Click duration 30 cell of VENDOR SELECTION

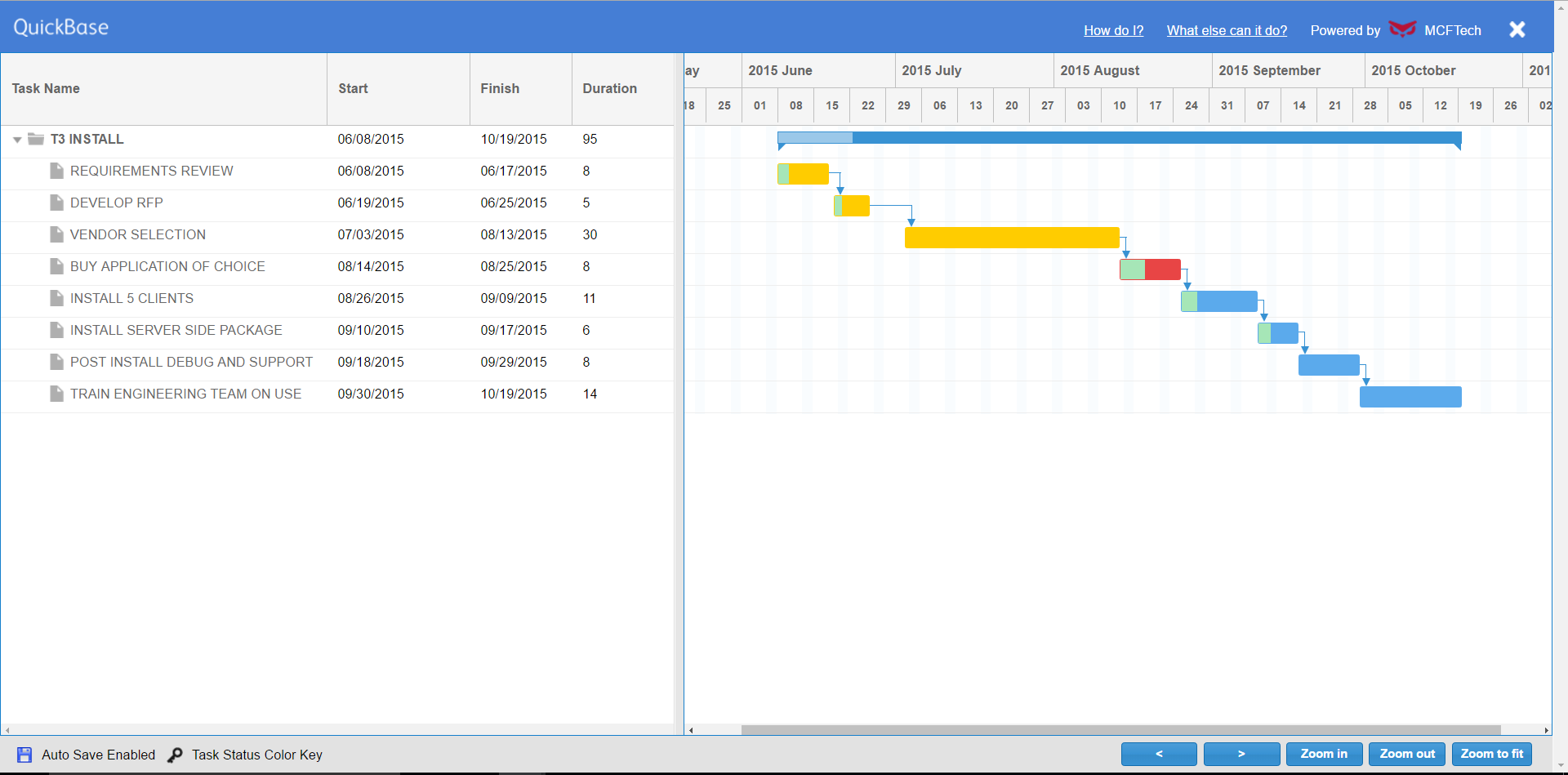(590, 234)
